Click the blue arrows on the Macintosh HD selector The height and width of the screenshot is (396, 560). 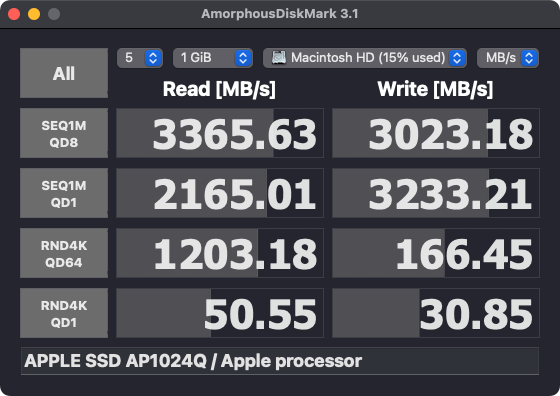457,58
